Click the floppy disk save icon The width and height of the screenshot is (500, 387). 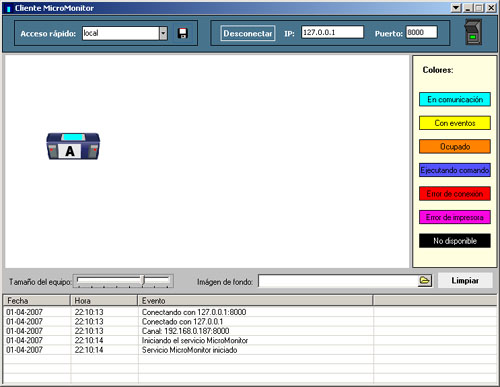point(182,33)
